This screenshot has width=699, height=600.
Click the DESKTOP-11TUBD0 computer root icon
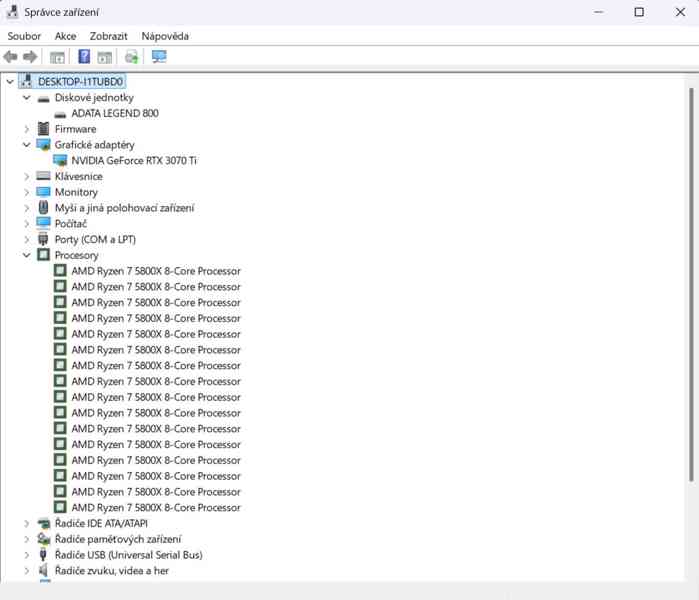26,81
